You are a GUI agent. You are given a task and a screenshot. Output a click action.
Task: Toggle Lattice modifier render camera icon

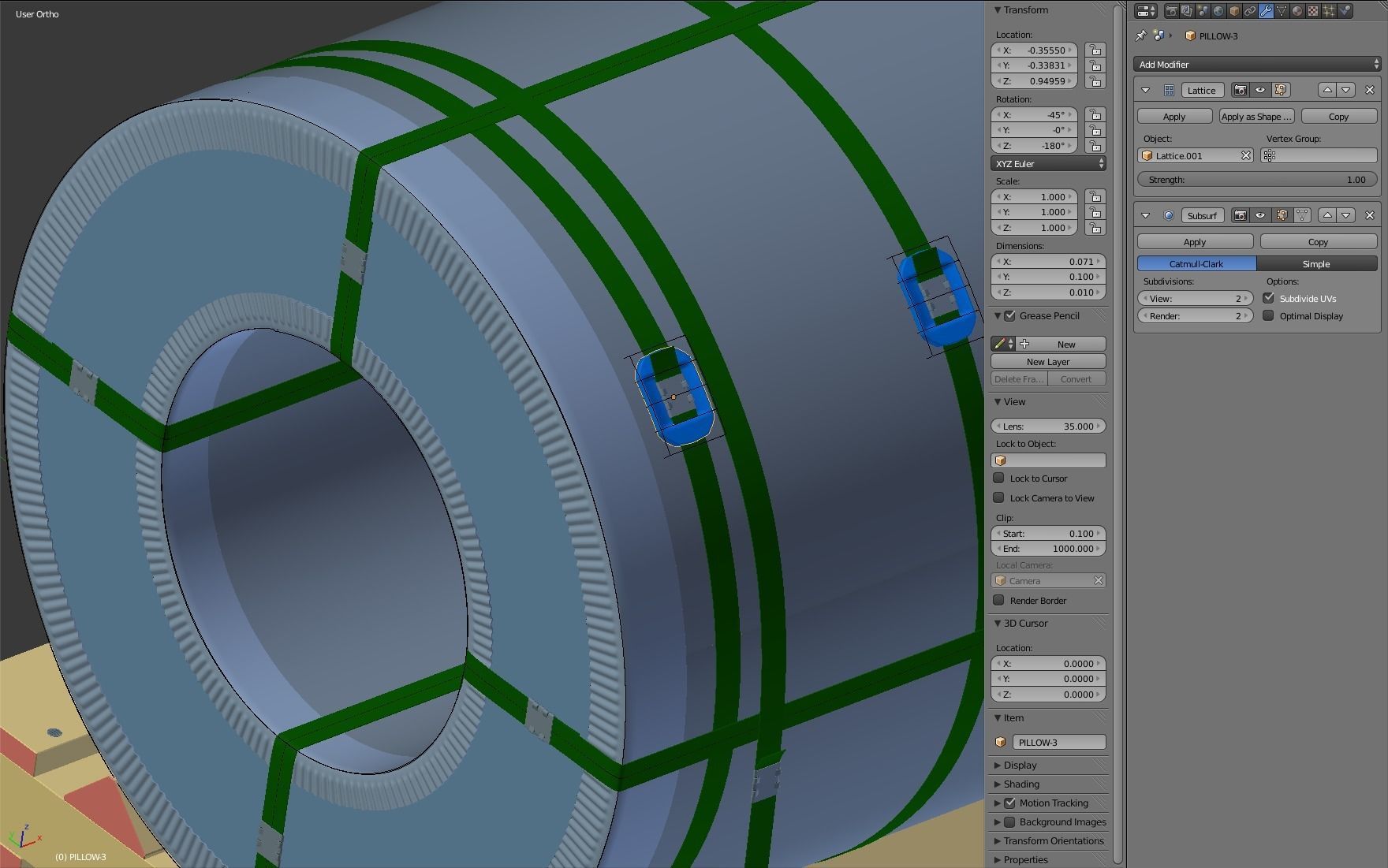1241,90
